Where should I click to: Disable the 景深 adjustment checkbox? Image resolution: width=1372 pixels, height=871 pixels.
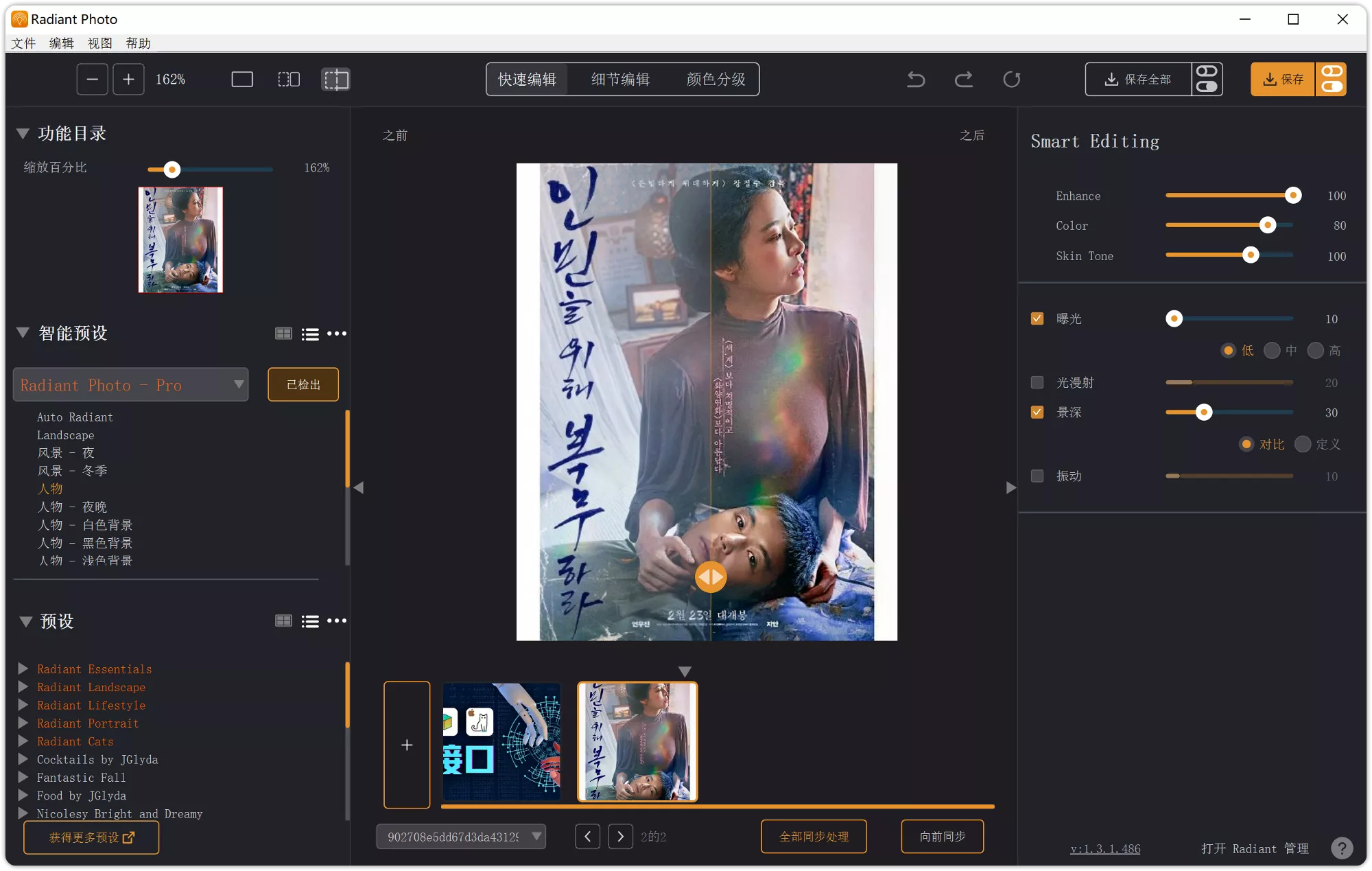[x=1037, y=413]
